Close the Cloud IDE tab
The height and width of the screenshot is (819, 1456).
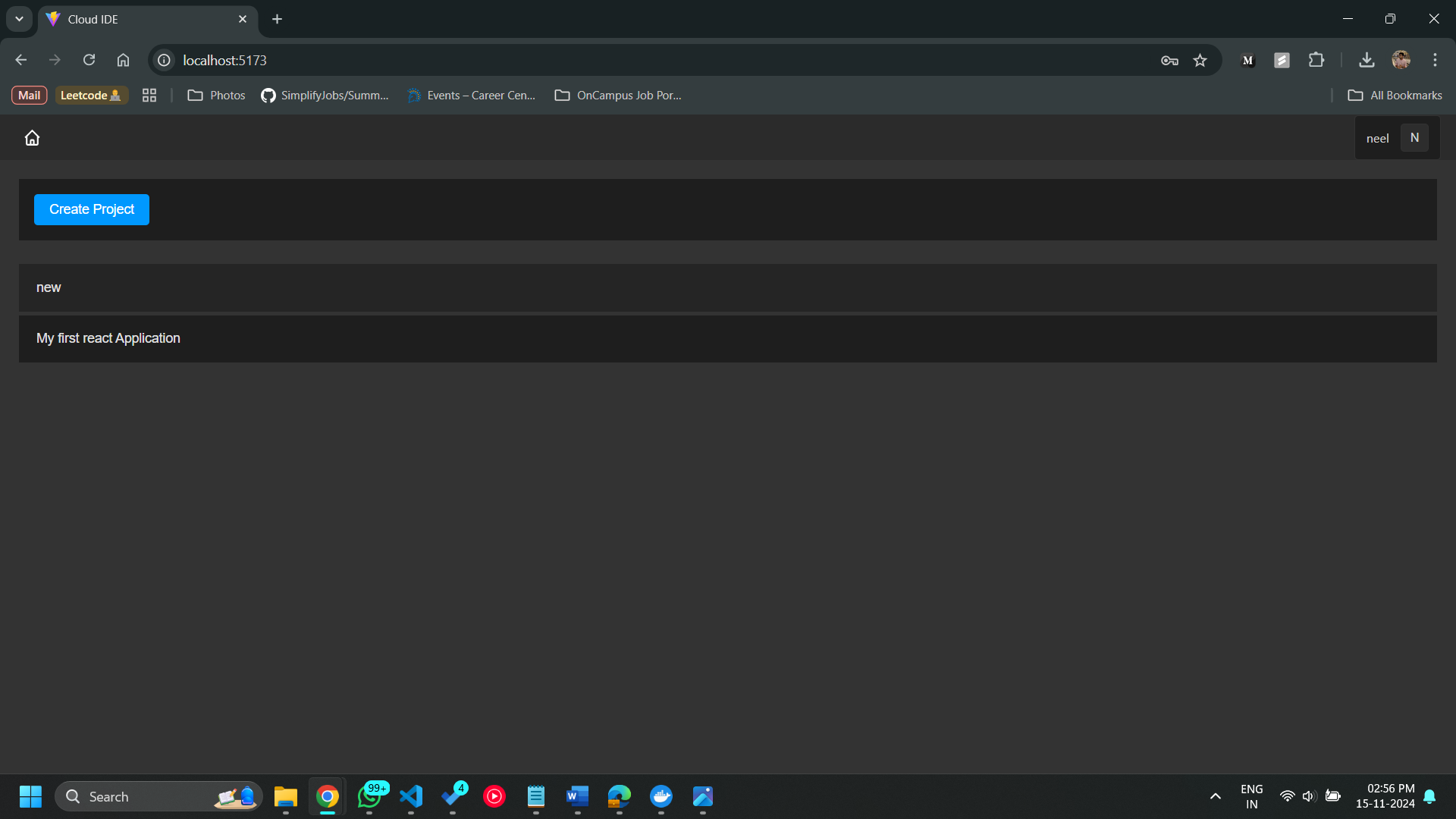[243, 19]
